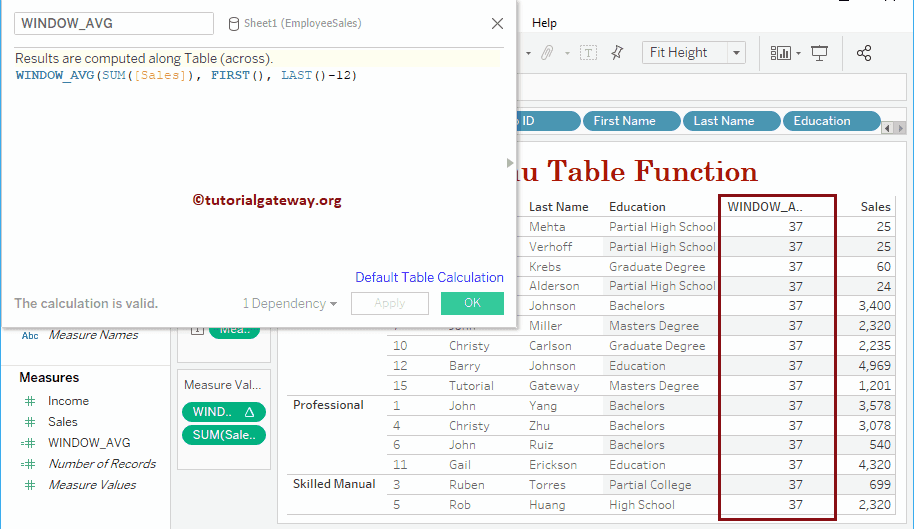Select the ID pill on Rows shelf
The width and height of the screenshot is (914, 529).
tap(548, 121)
